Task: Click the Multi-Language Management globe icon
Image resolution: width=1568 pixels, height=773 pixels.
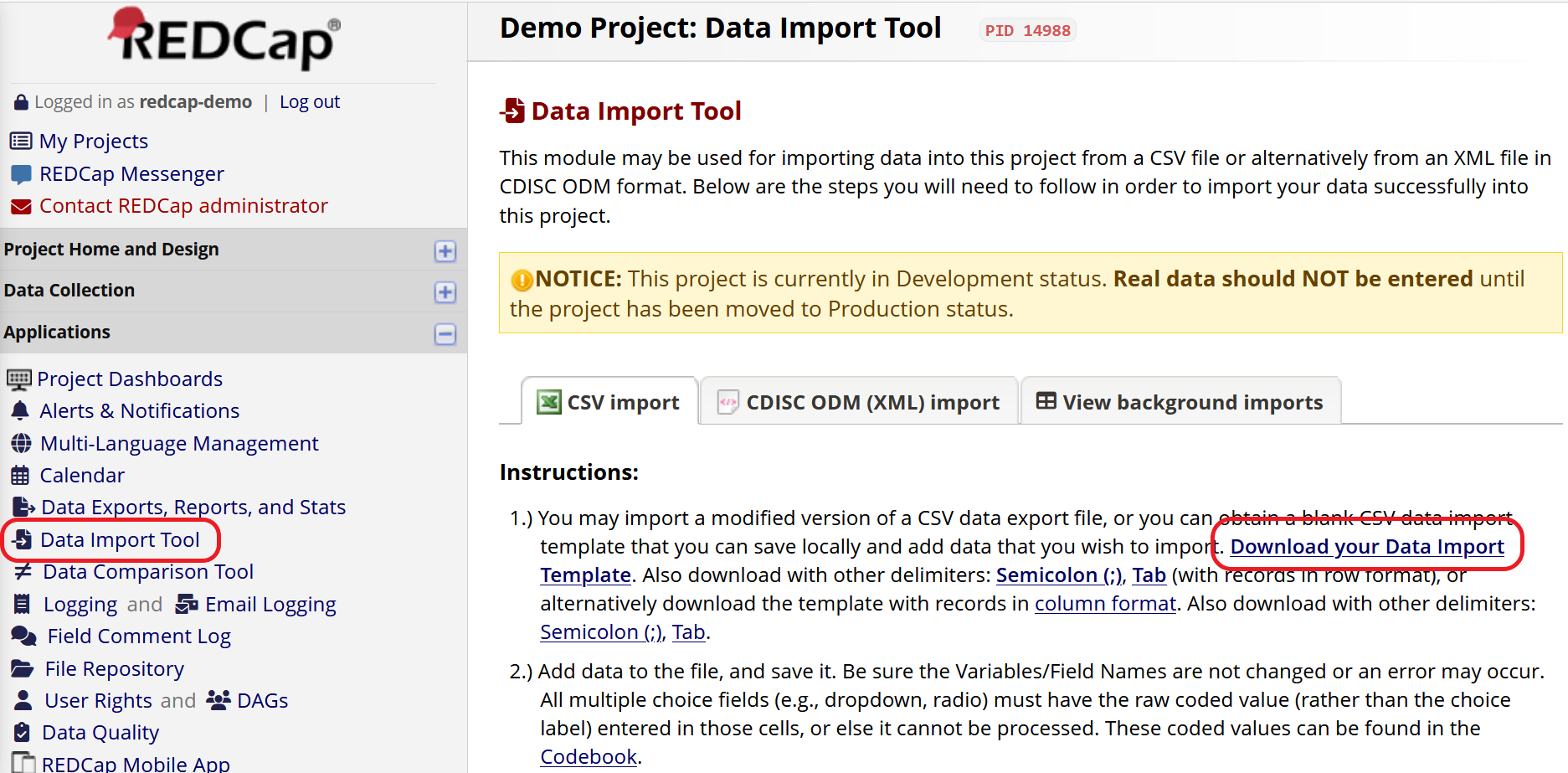Action: 21,443
